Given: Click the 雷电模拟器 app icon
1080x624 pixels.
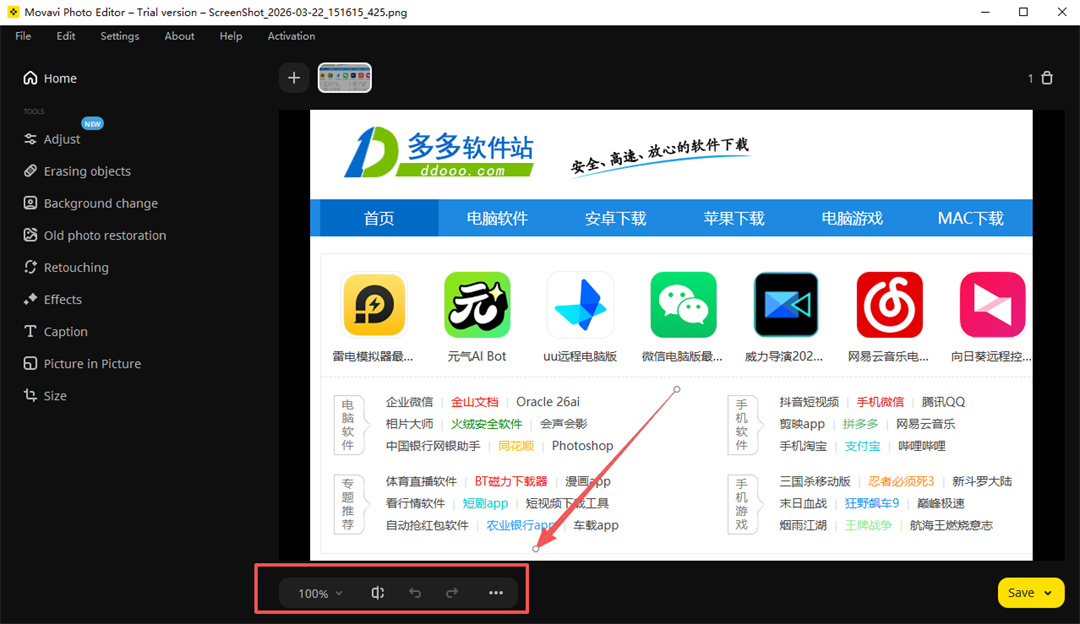Looking at the screenshot, I should coord(374,304).
